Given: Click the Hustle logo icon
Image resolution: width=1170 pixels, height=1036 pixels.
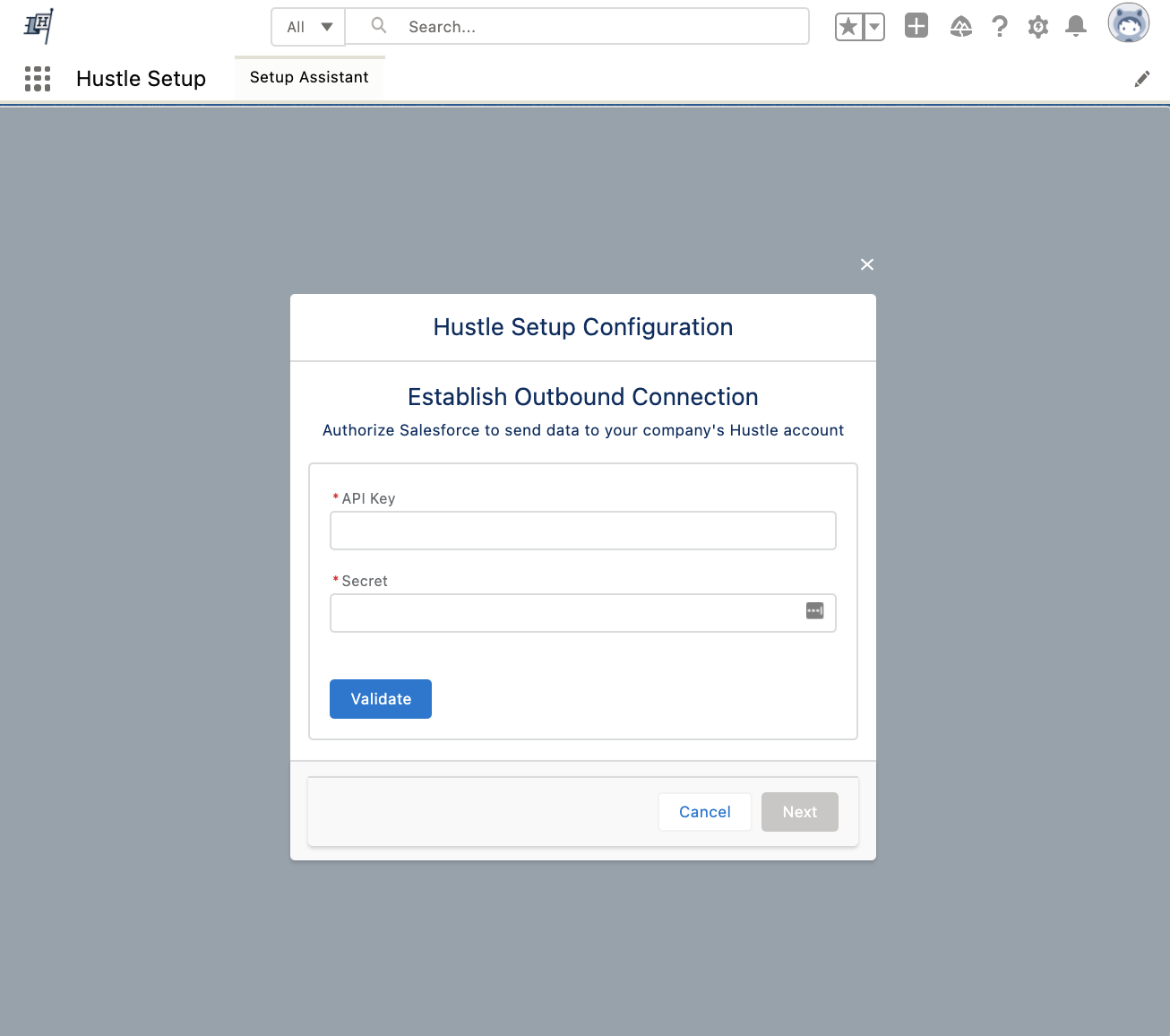Looking at the screenshot, I should coord(39,26).
